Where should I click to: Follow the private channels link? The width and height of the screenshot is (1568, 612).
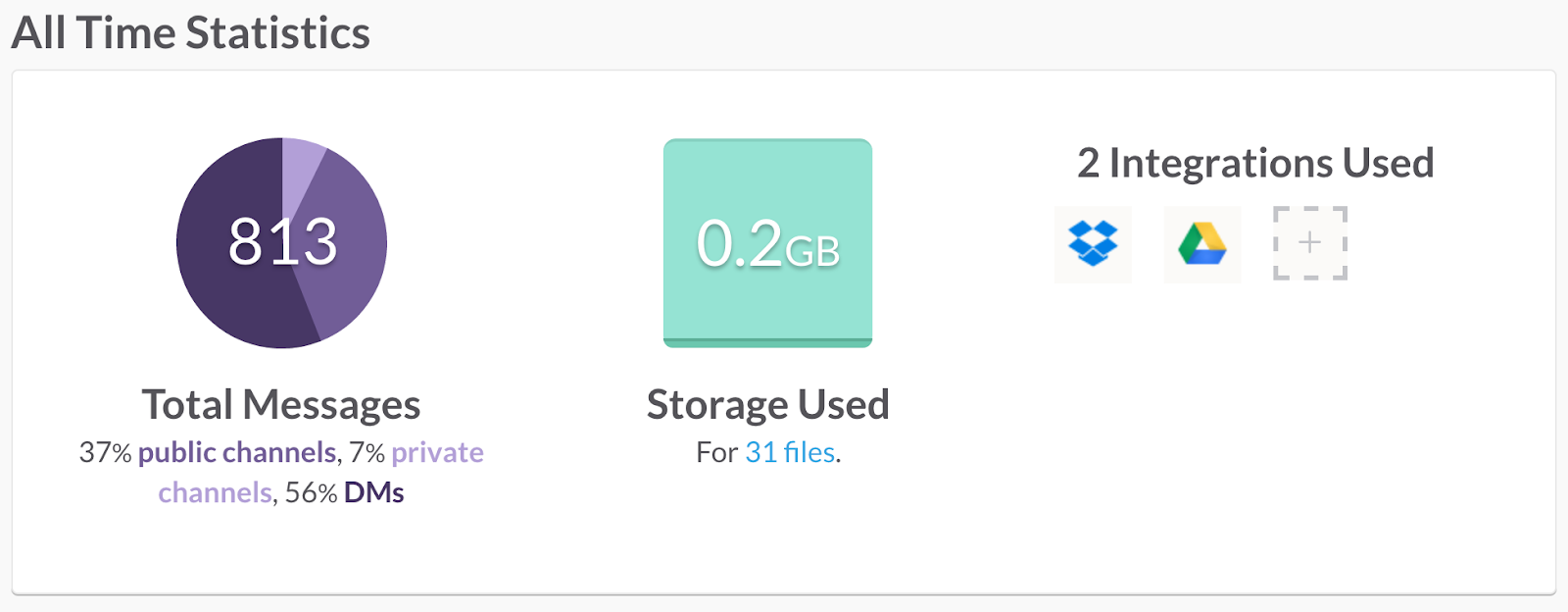pyautogui.click(x=437, y=452)
